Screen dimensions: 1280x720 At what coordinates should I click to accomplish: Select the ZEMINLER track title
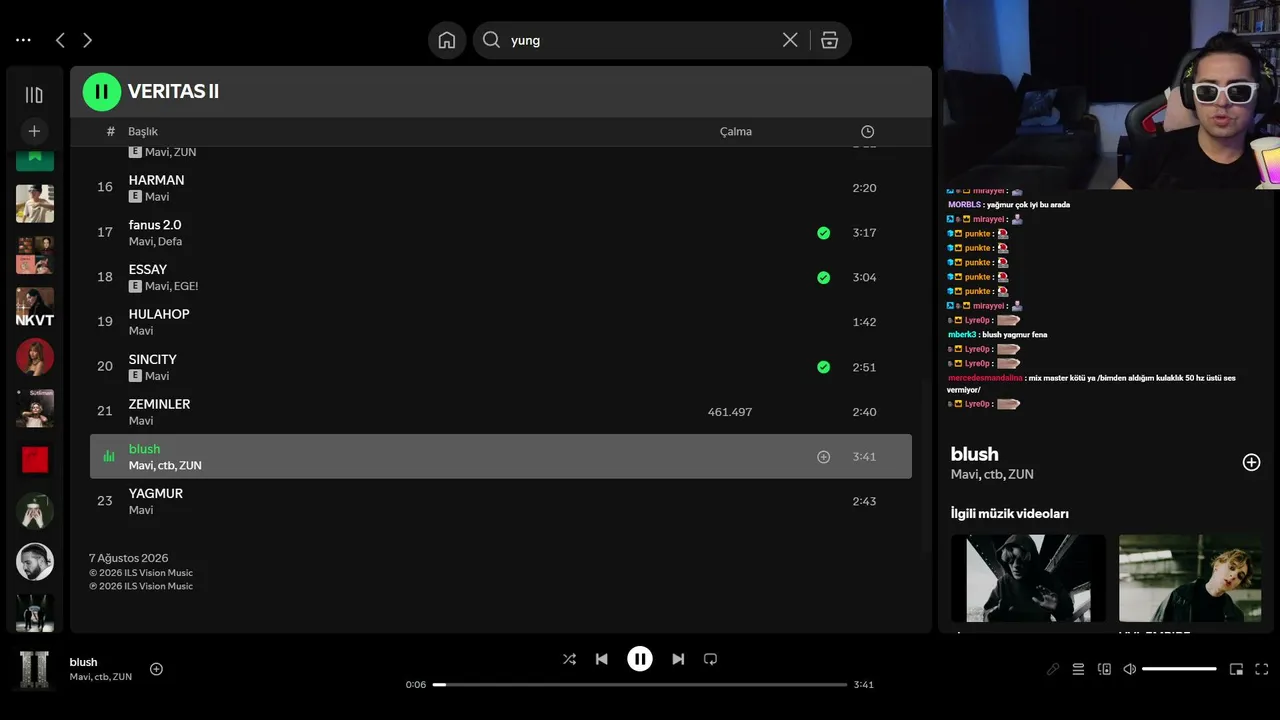coord(159,404)
